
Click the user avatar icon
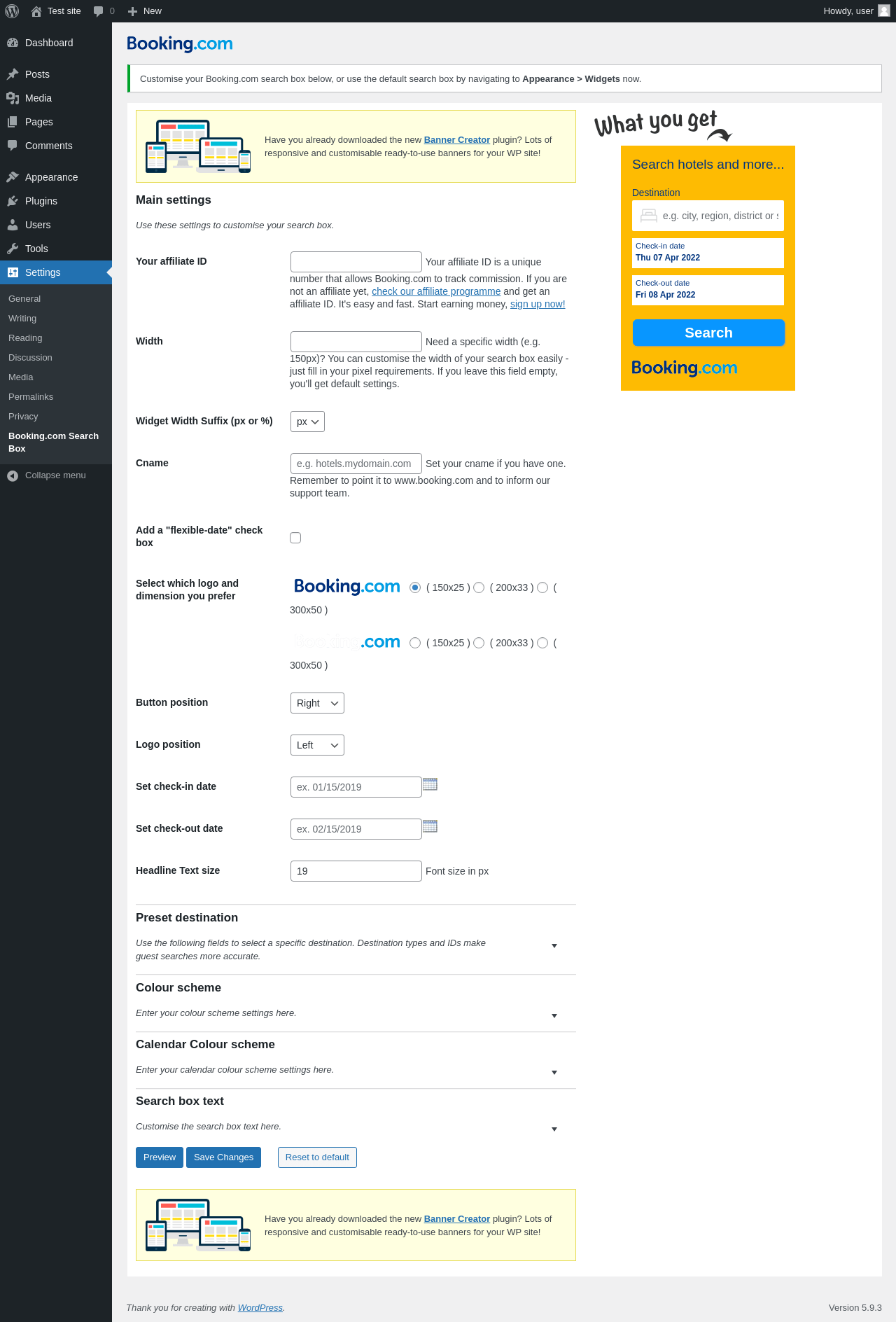884,11
